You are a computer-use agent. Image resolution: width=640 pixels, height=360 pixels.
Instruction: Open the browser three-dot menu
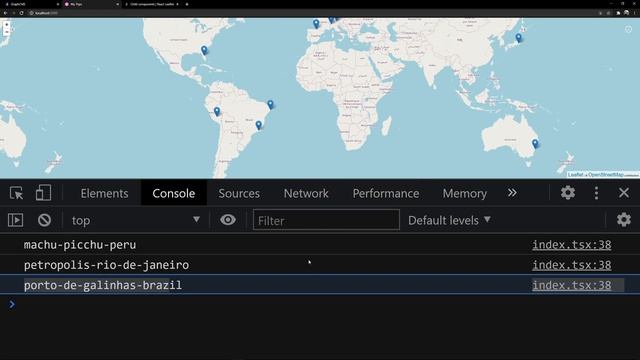(635, 13)
